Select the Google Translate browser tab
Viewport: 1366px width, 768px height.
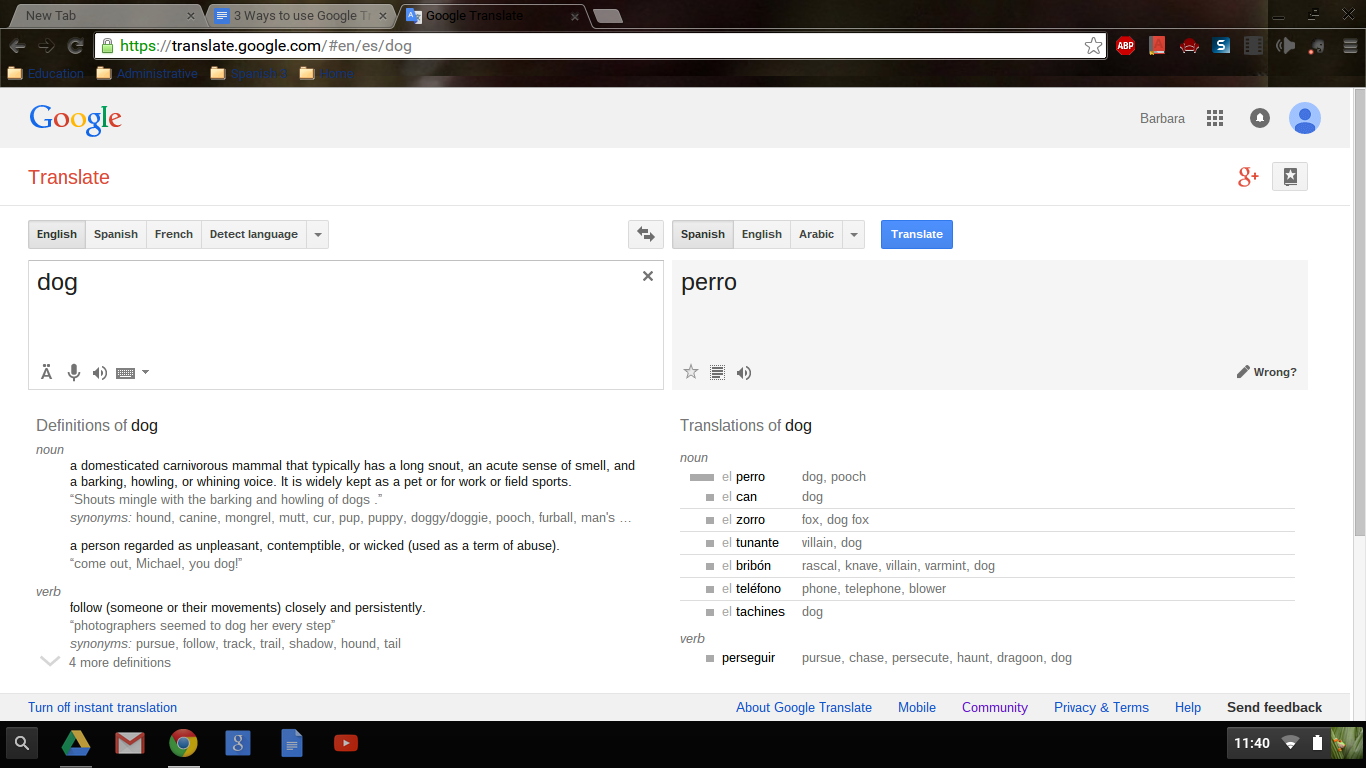[492, 16]
